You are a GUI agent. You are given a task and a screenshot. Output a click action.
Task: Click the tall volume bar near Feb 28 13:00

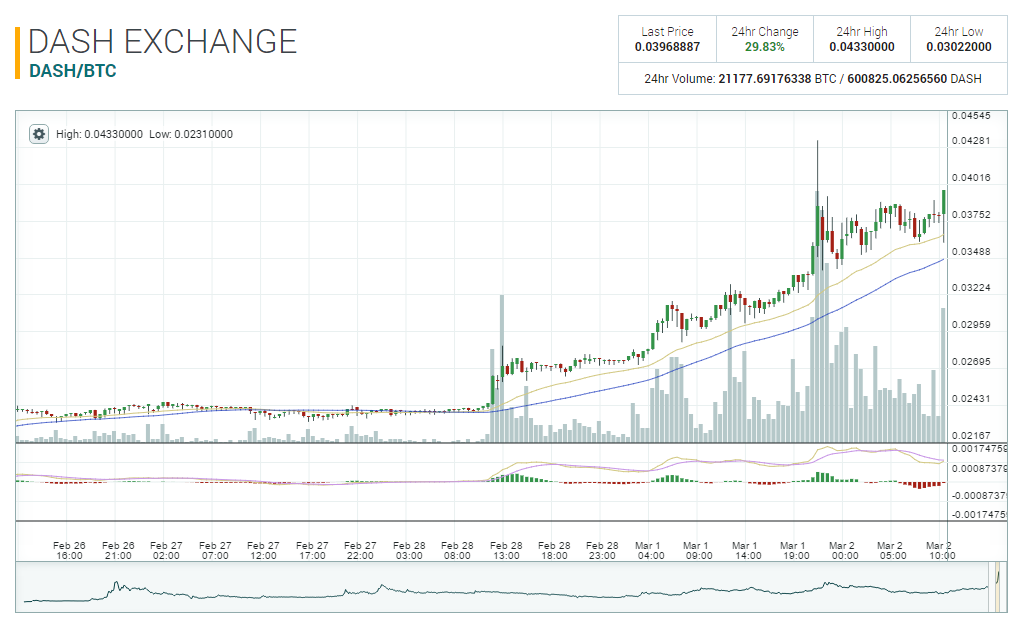click(501, 370)
